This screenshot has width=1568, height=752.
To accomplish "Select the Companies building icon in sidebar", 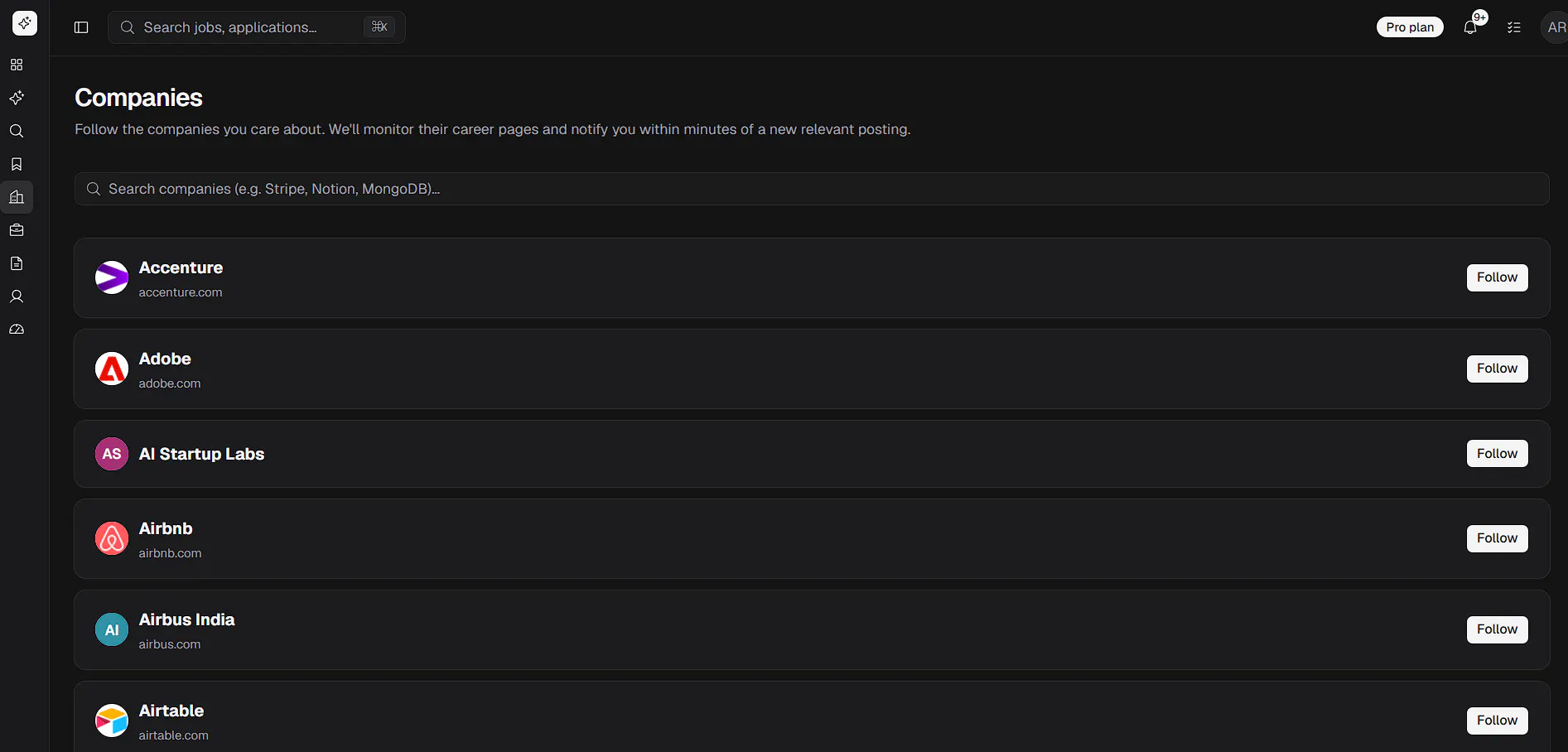I will 17,197.
